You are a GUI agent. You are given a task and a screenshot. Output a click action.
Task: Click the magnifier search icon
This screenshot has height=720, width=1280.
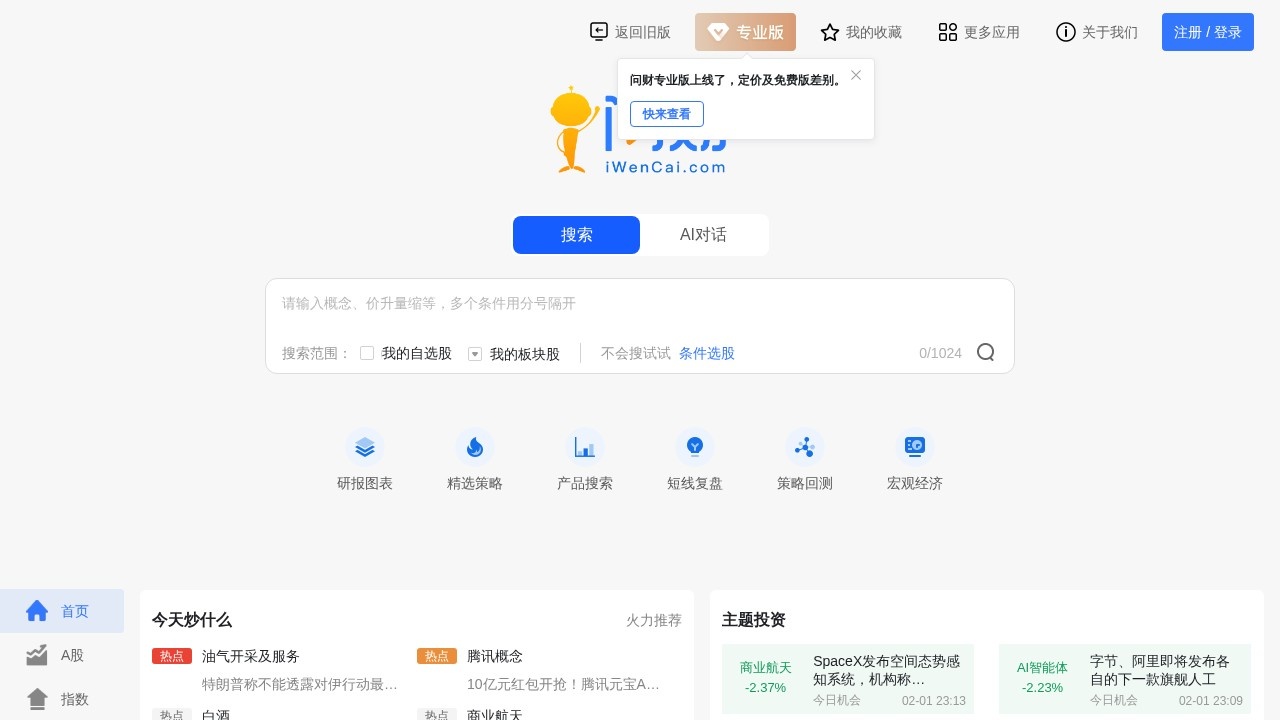click(986, 352)
